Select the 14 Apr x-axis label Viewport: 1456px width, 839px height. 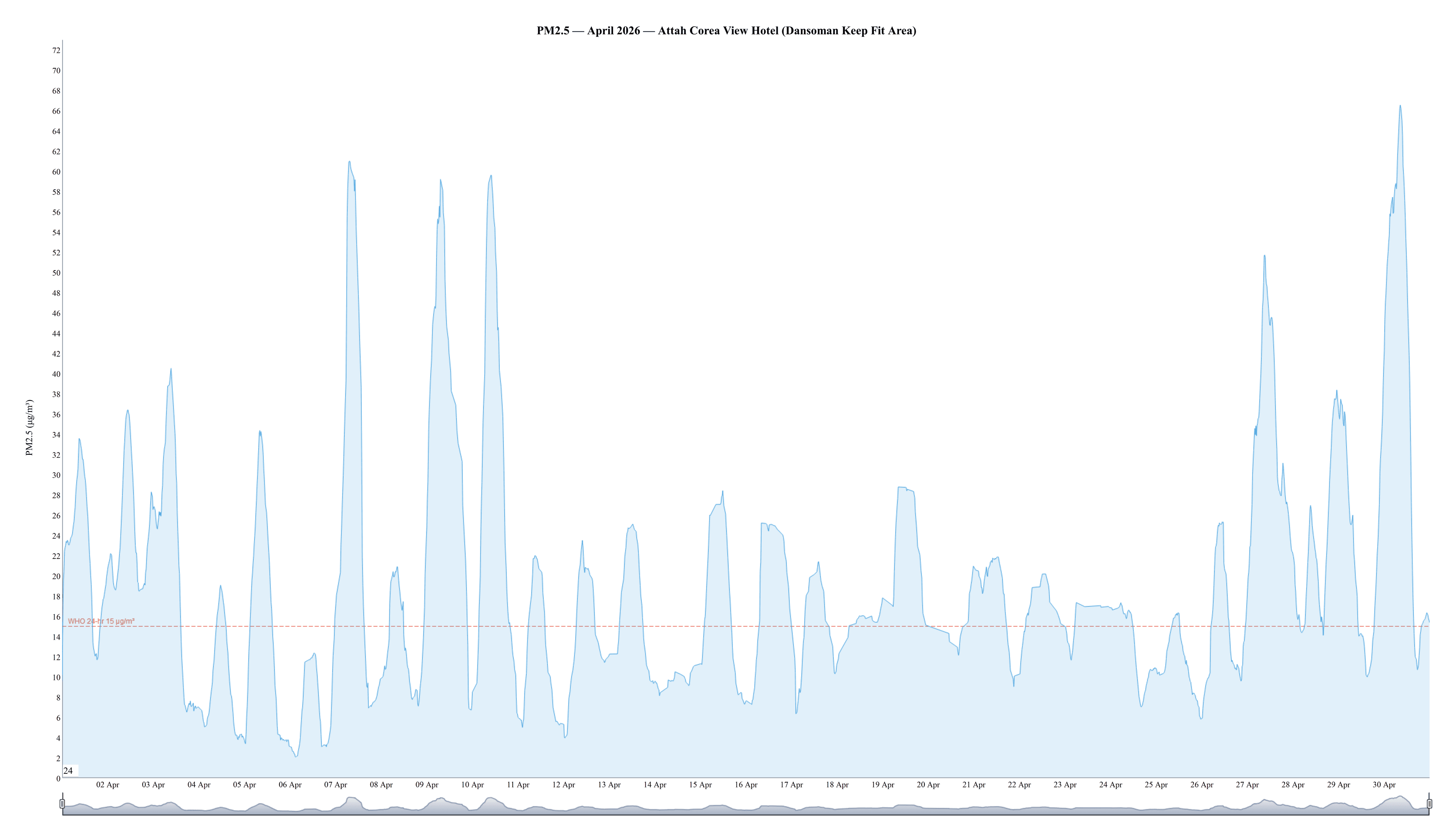click(x=655, y=785)
